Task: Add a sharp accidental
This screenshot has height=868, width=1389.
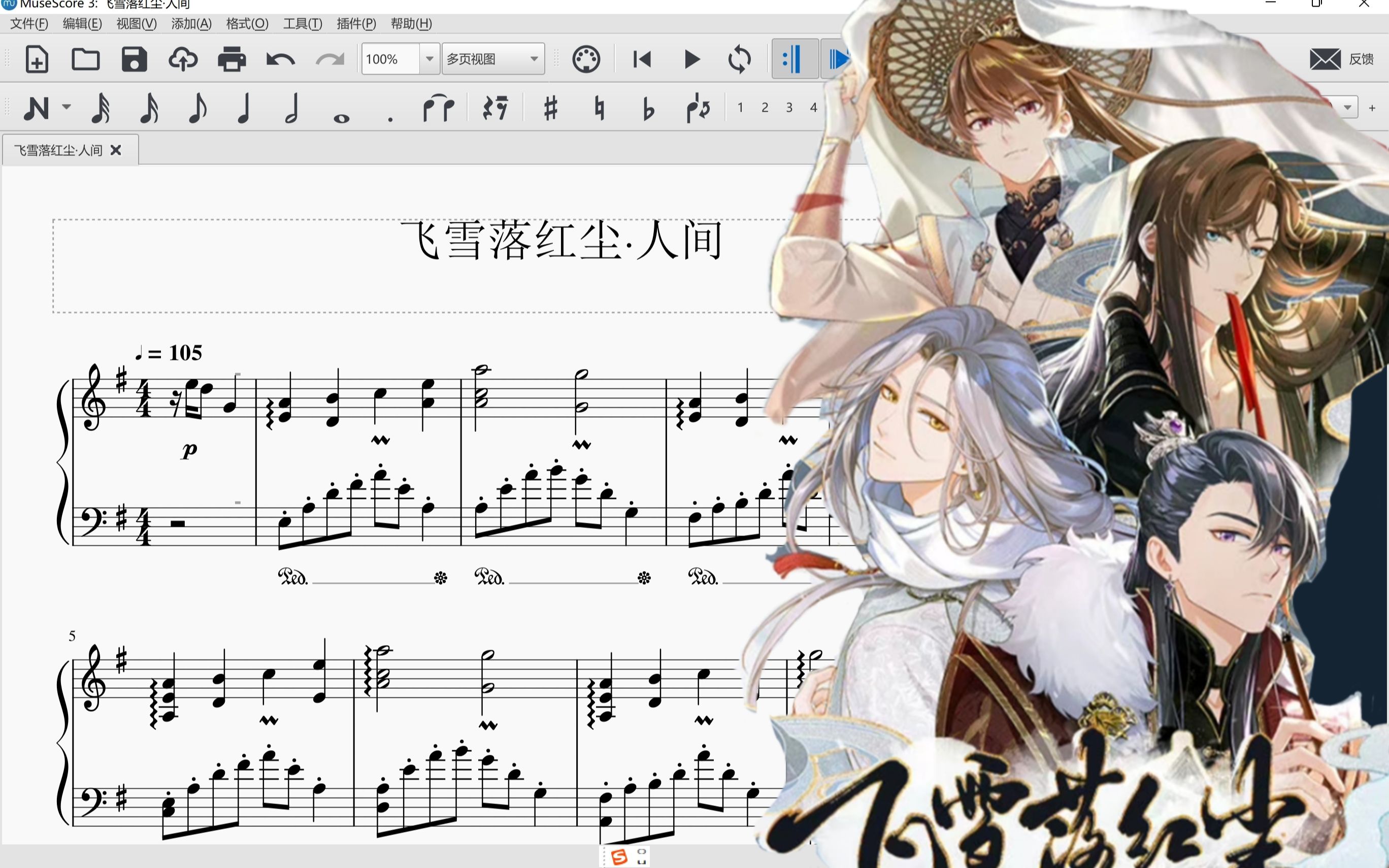Action: (x=550, y=108)
